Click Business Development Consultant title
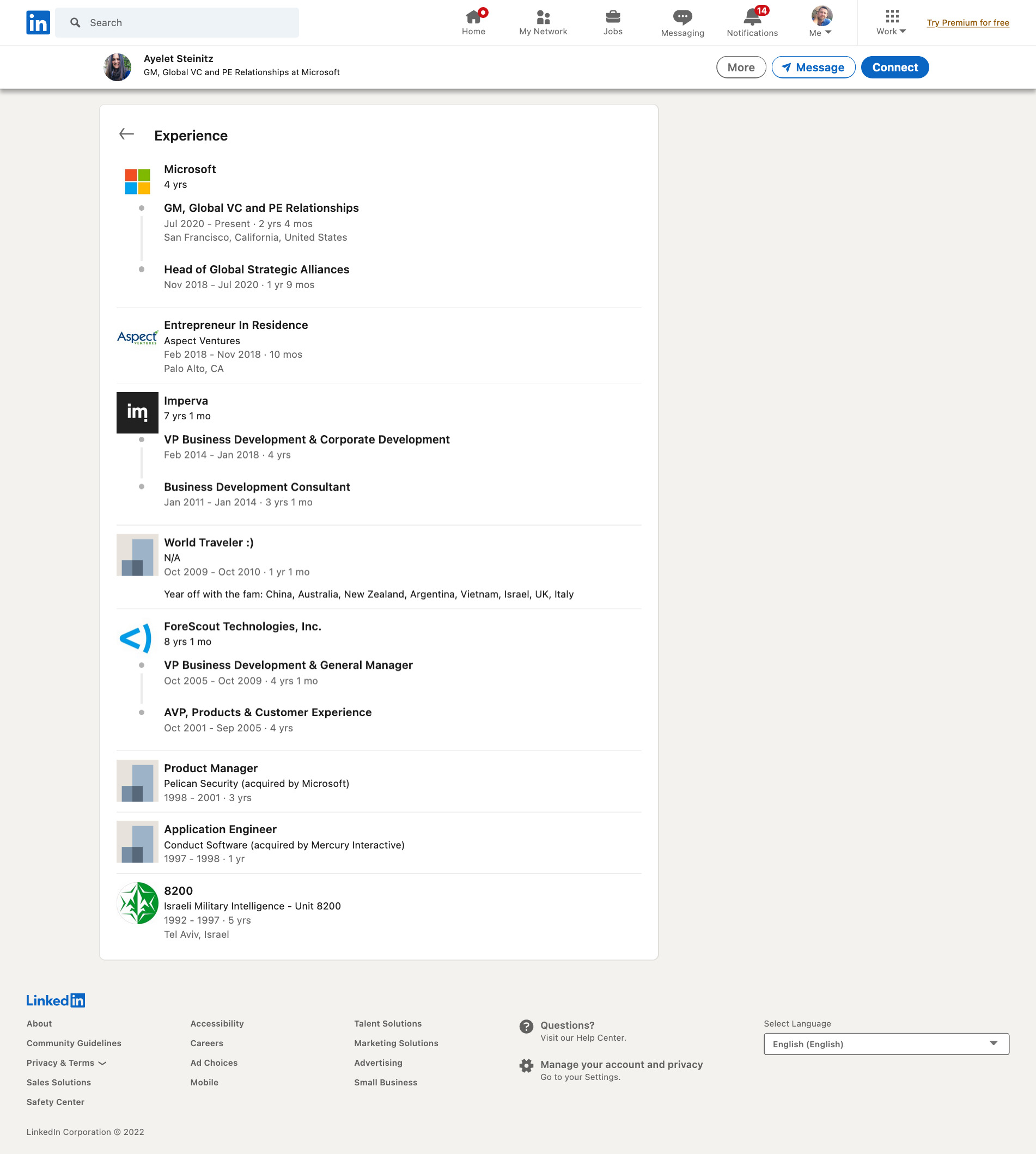 point(257,486)
